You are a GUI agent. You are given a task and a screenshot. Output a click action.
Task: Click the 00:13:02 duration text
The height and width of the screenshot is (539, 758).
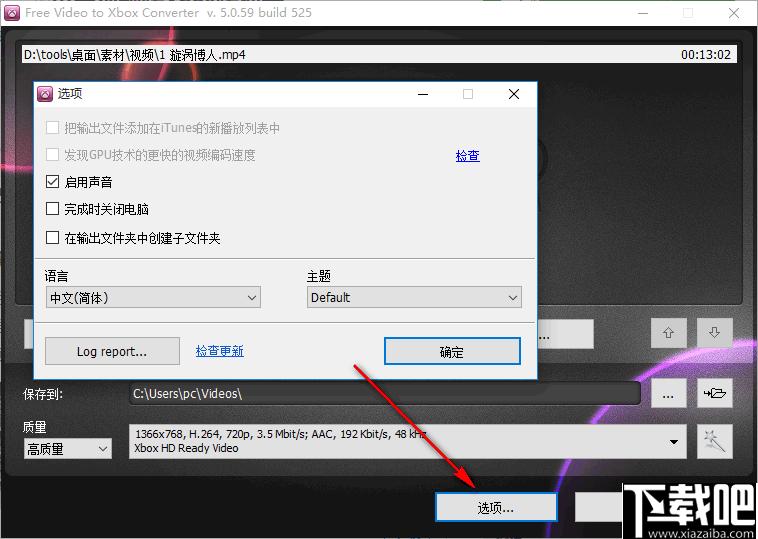[706, 55]
